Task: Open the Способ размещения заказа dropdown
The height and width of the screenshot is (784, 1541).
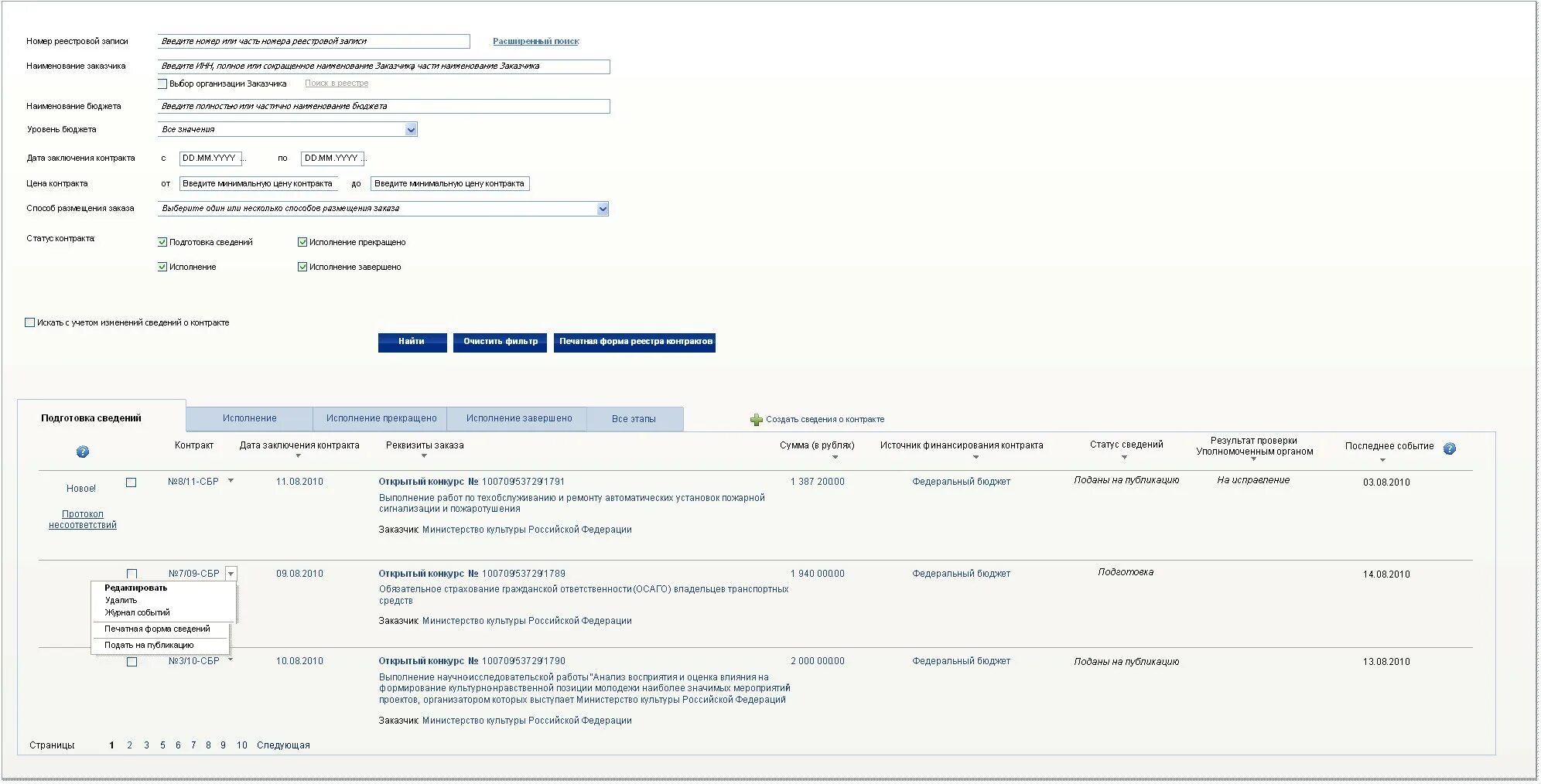Action: coord(603,209)
